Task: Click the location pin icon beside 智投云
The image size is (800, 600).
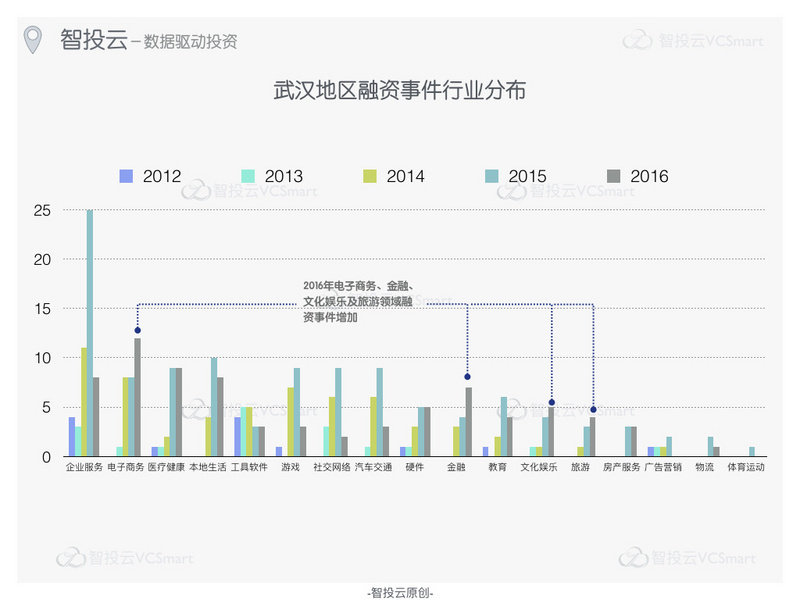Action: click(35, 40)
